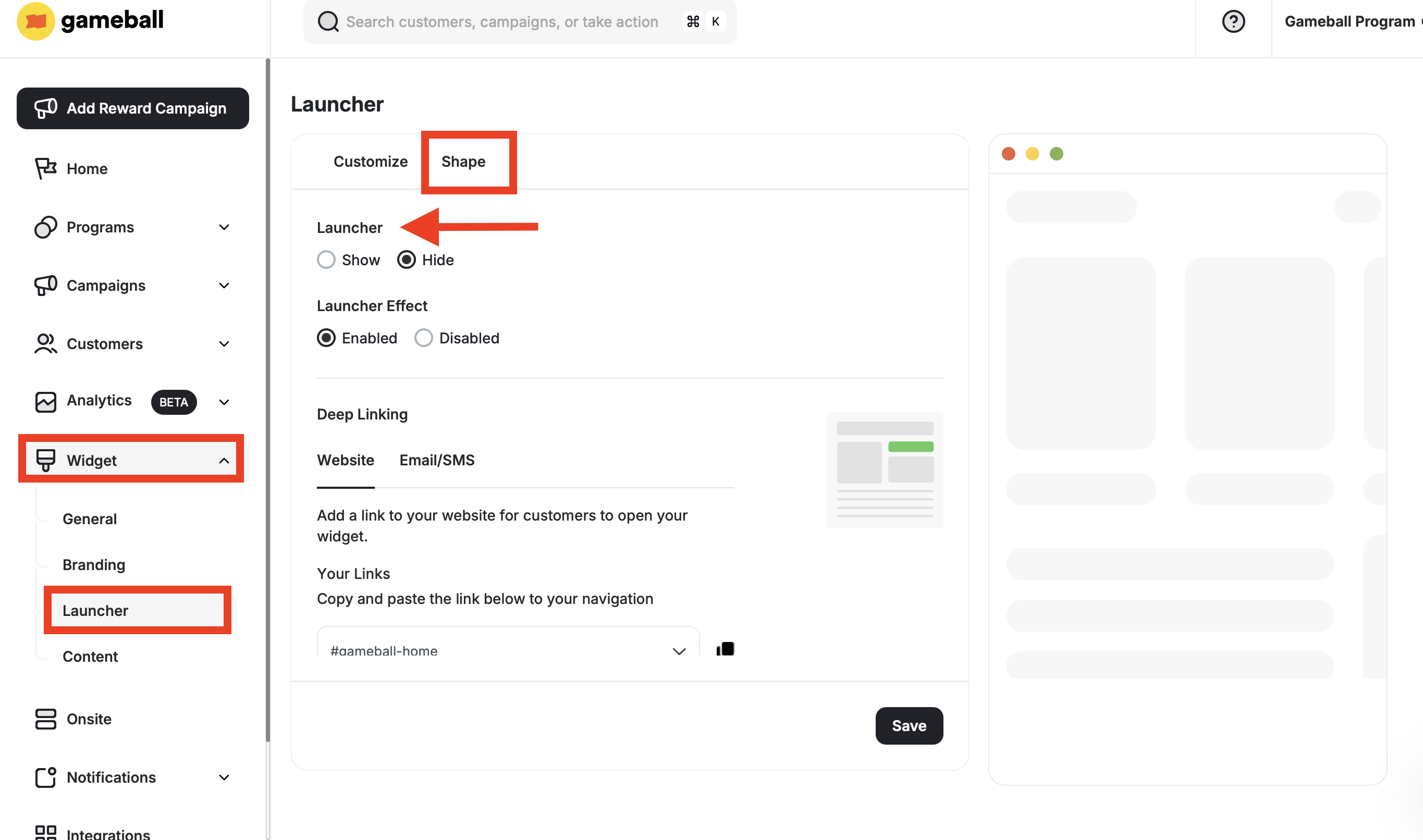Click the Integrations grid icon

pos(45,832)
